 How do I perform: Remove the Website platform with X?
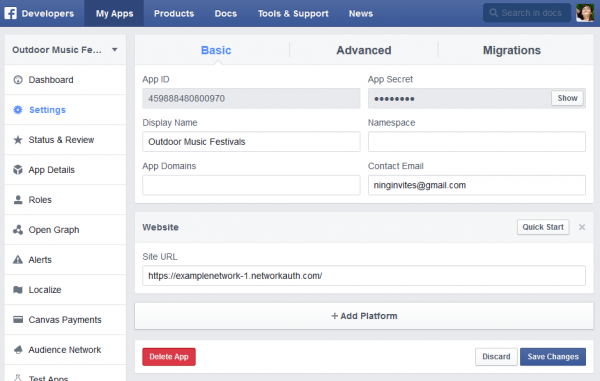(582, 227)
